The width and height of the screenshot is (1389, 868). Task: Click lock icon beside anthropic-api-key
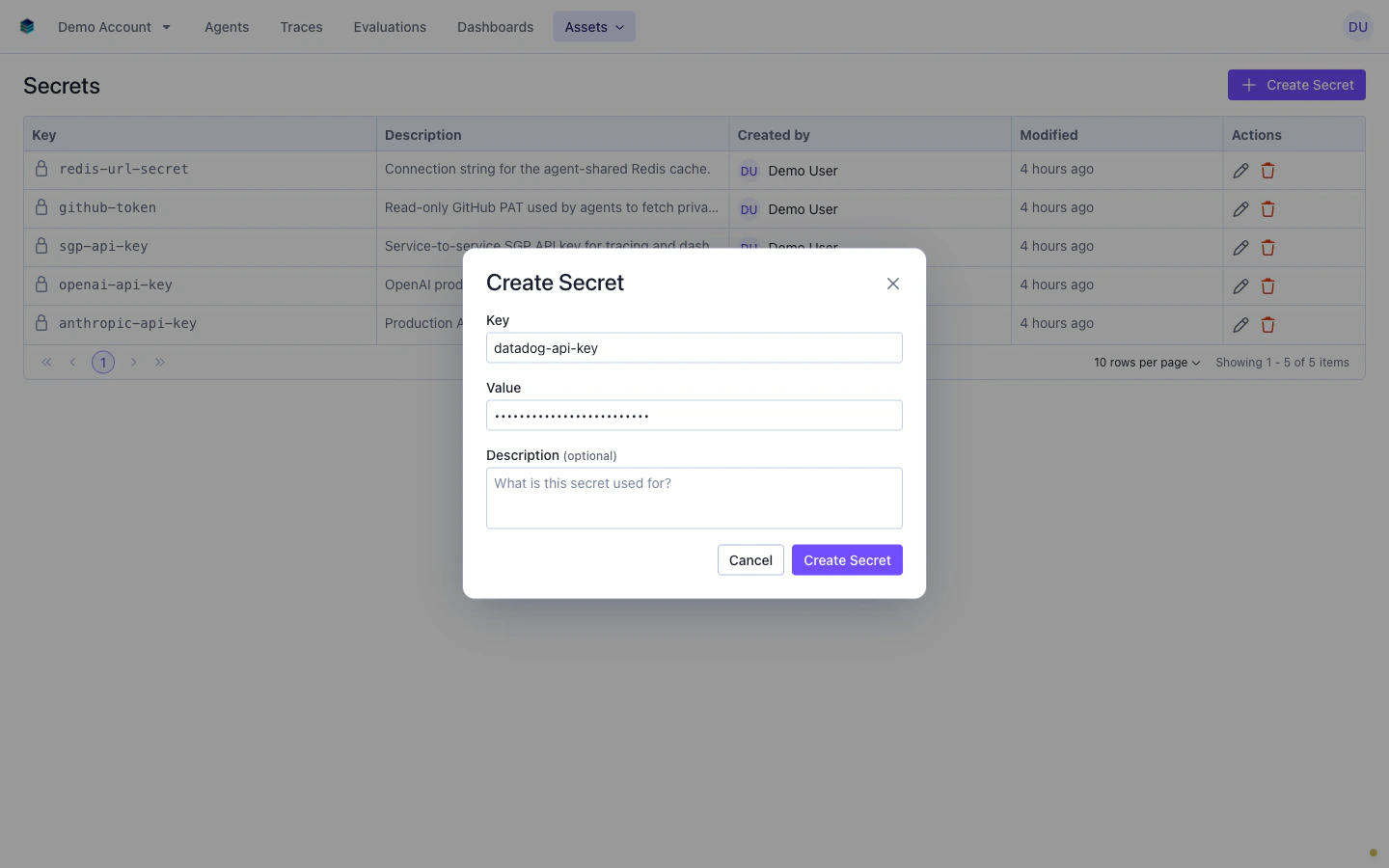[x=41, y=323]
